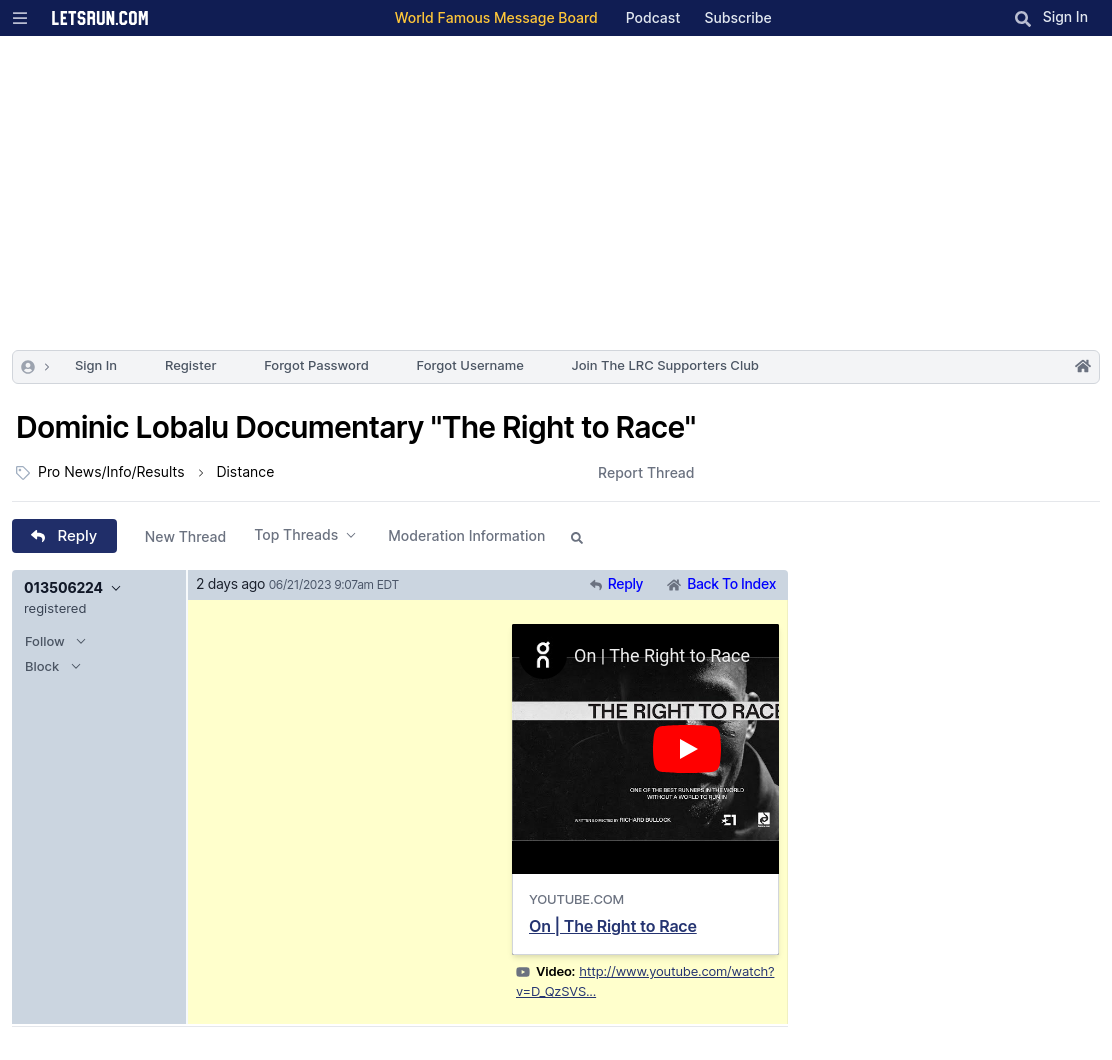Image resolution: width=1112 pixels, height=1060 pixels.
Task: Open Moderation Information
Action: tap(466, 536)
